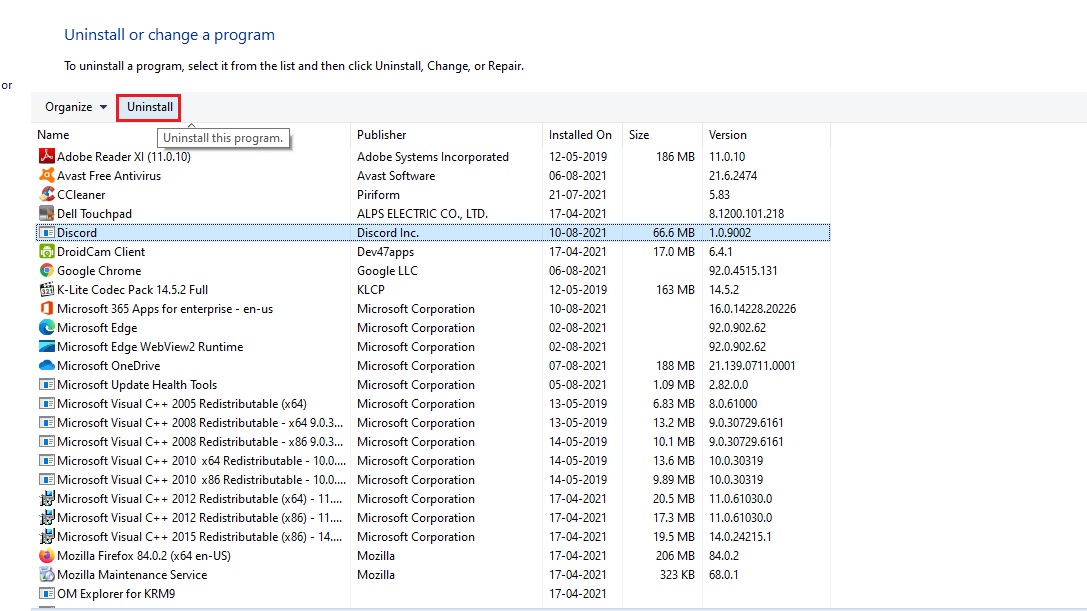
Task: Click the 66.6 MB size value
Action: (674, 232)
